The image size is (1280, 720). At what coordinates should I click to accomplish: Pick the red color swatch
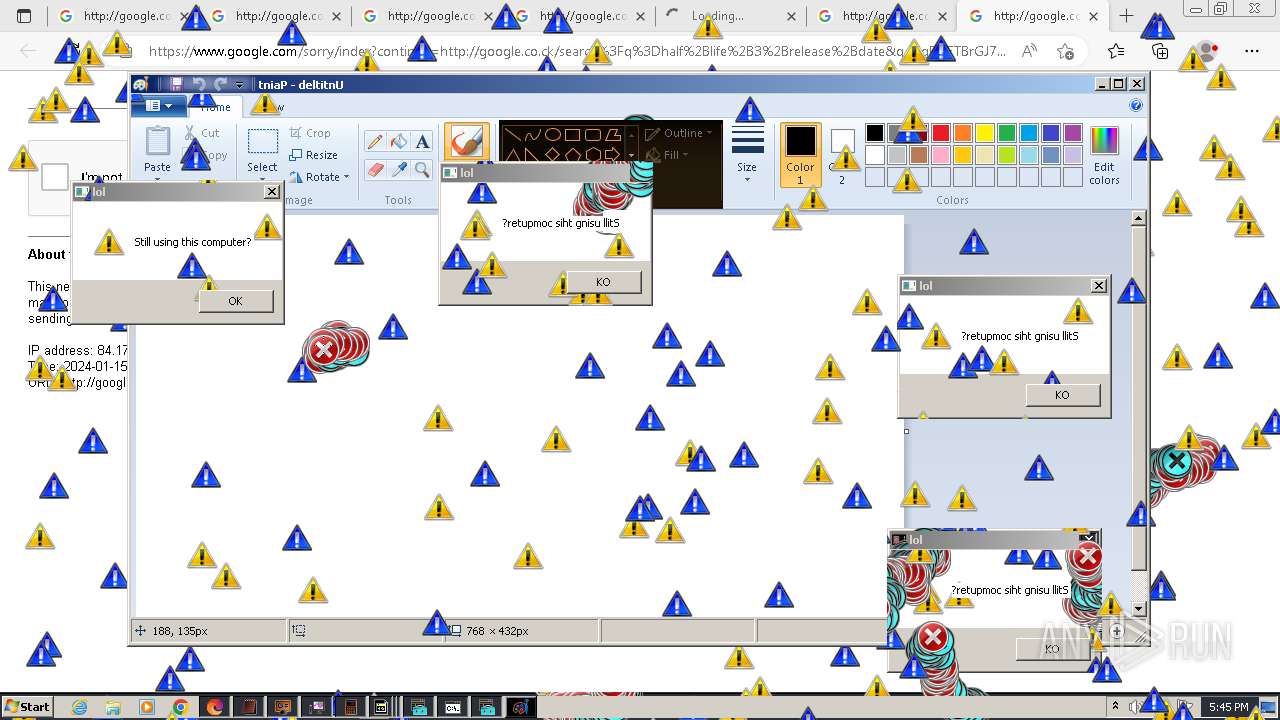941,133
